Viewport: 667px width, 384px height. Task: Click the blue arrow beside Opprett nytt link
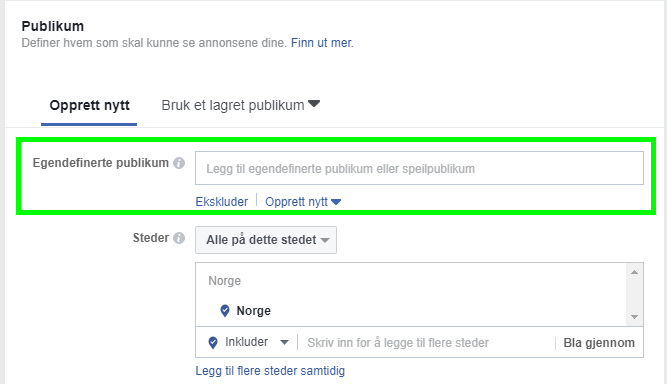point(336,202)
